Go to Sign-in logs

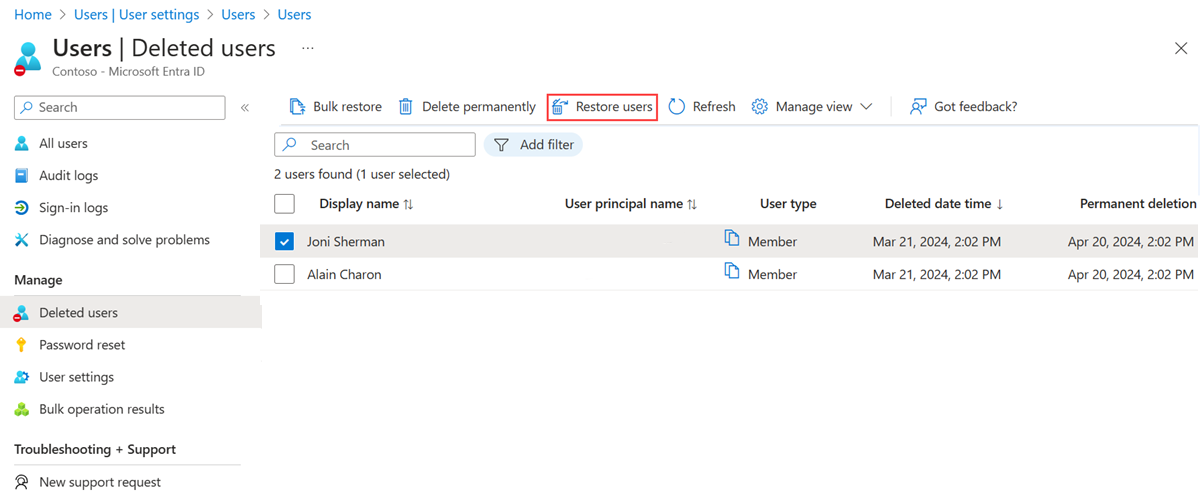(73, 208)
